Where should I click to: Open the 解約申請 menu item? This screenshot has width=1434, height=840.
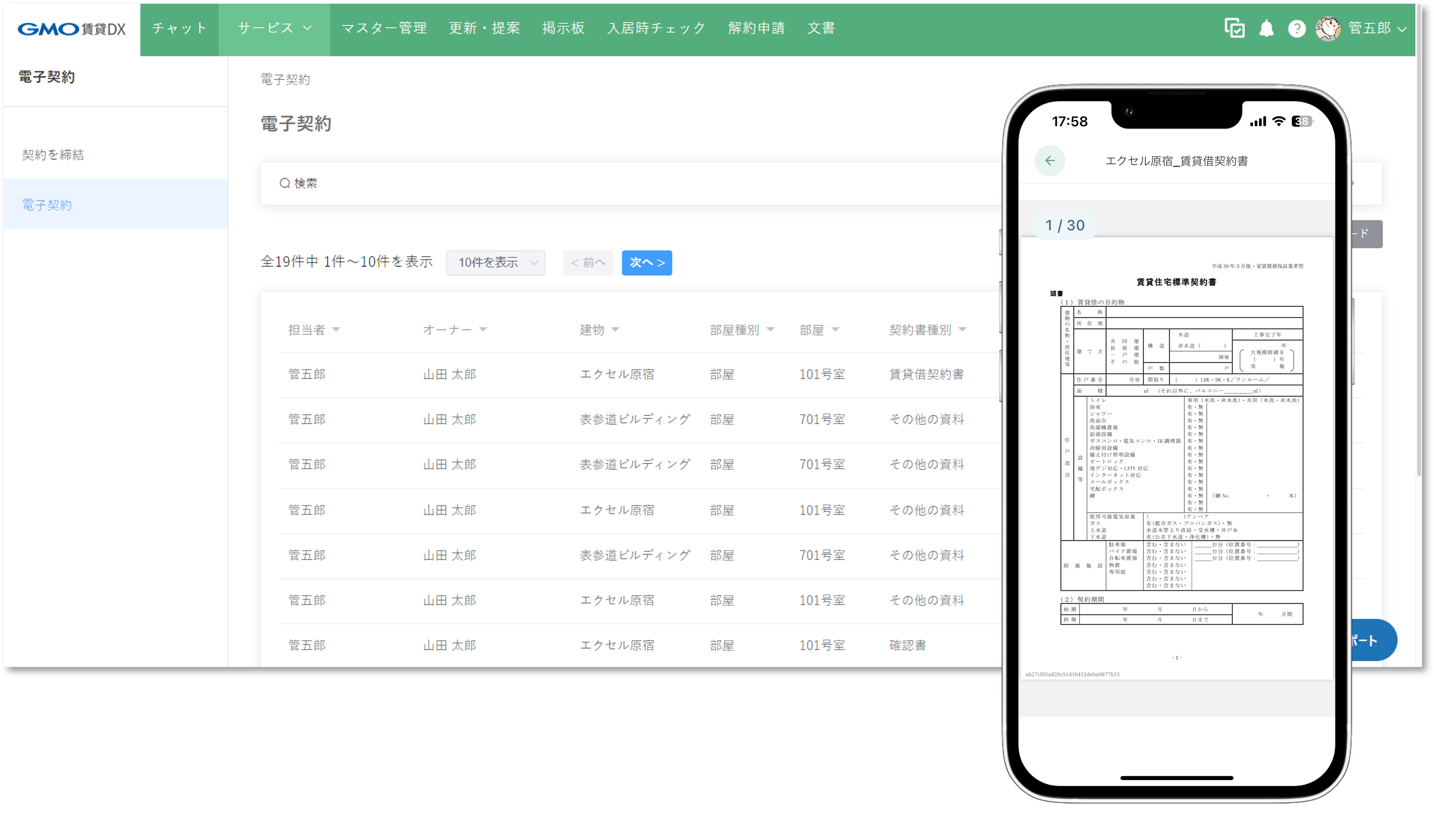pyautogui.click(x=756, y=28)
